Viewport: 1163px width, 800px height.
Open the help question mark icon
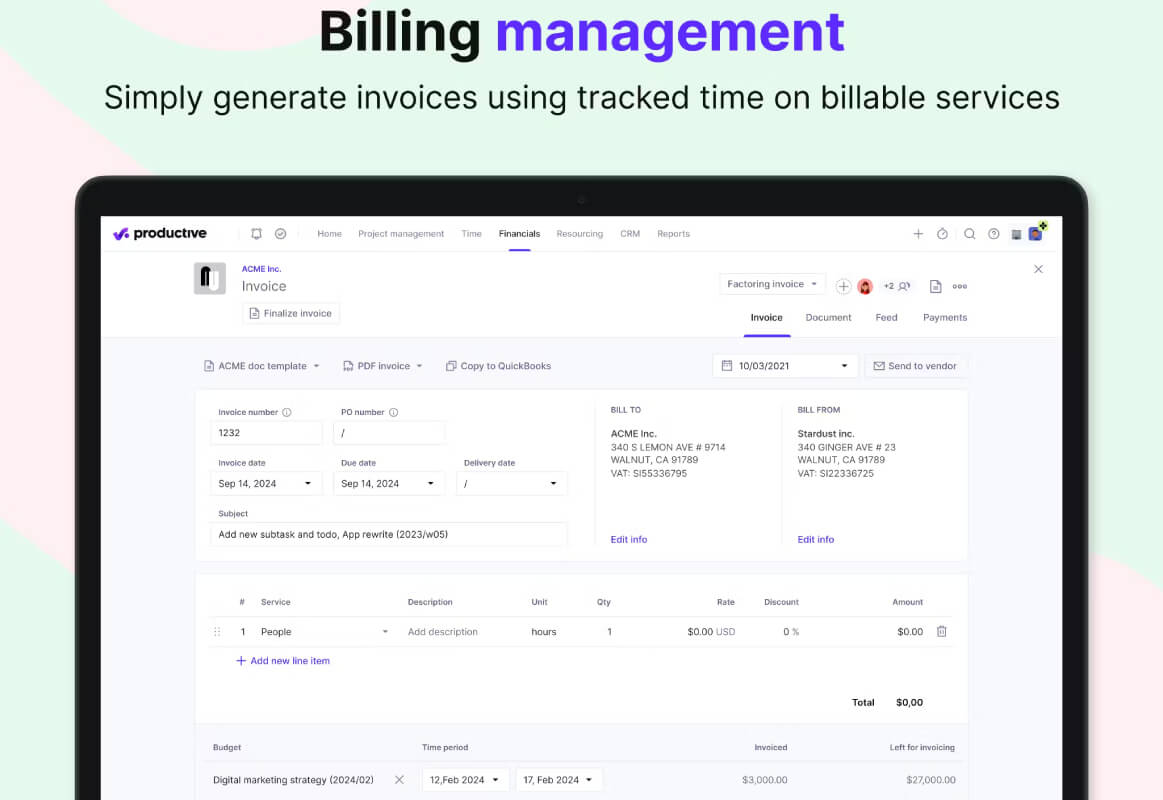pyautogui.click(x=993, y=234)
